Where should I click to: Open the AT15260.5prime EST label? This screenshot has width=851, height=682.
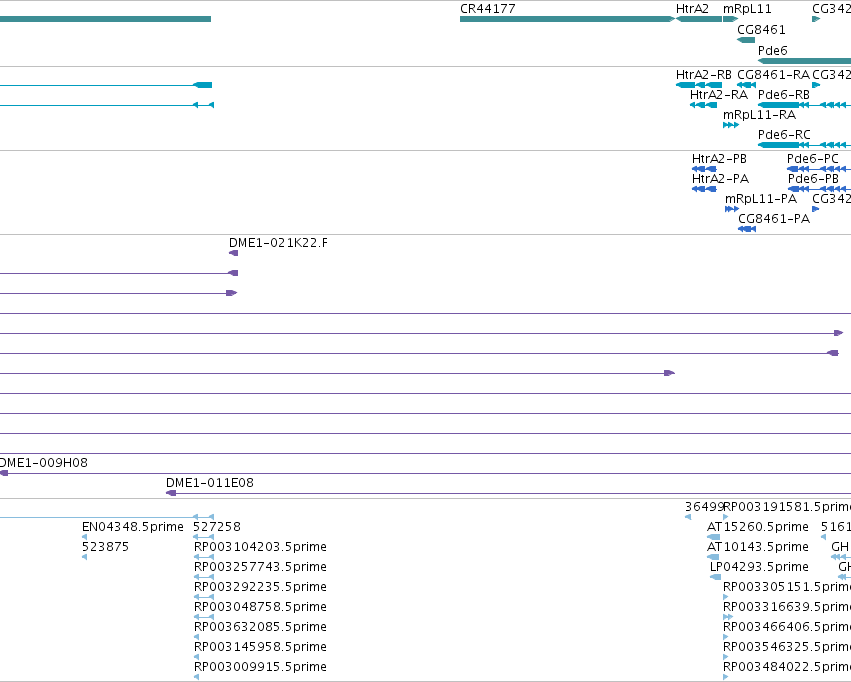click(758, 527)
